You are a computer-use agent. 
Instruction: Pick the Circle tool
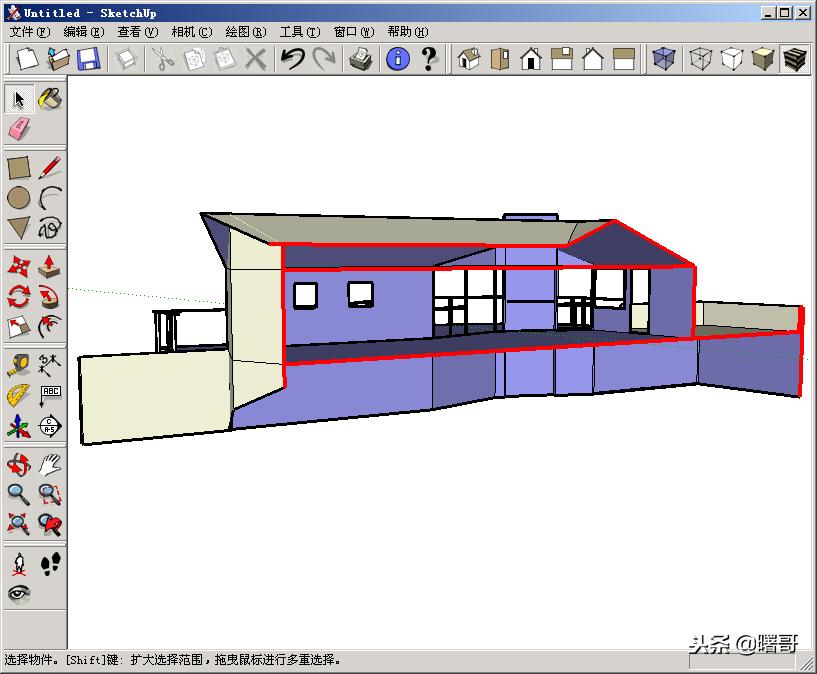pyautogui.click(x=17, y=197)
